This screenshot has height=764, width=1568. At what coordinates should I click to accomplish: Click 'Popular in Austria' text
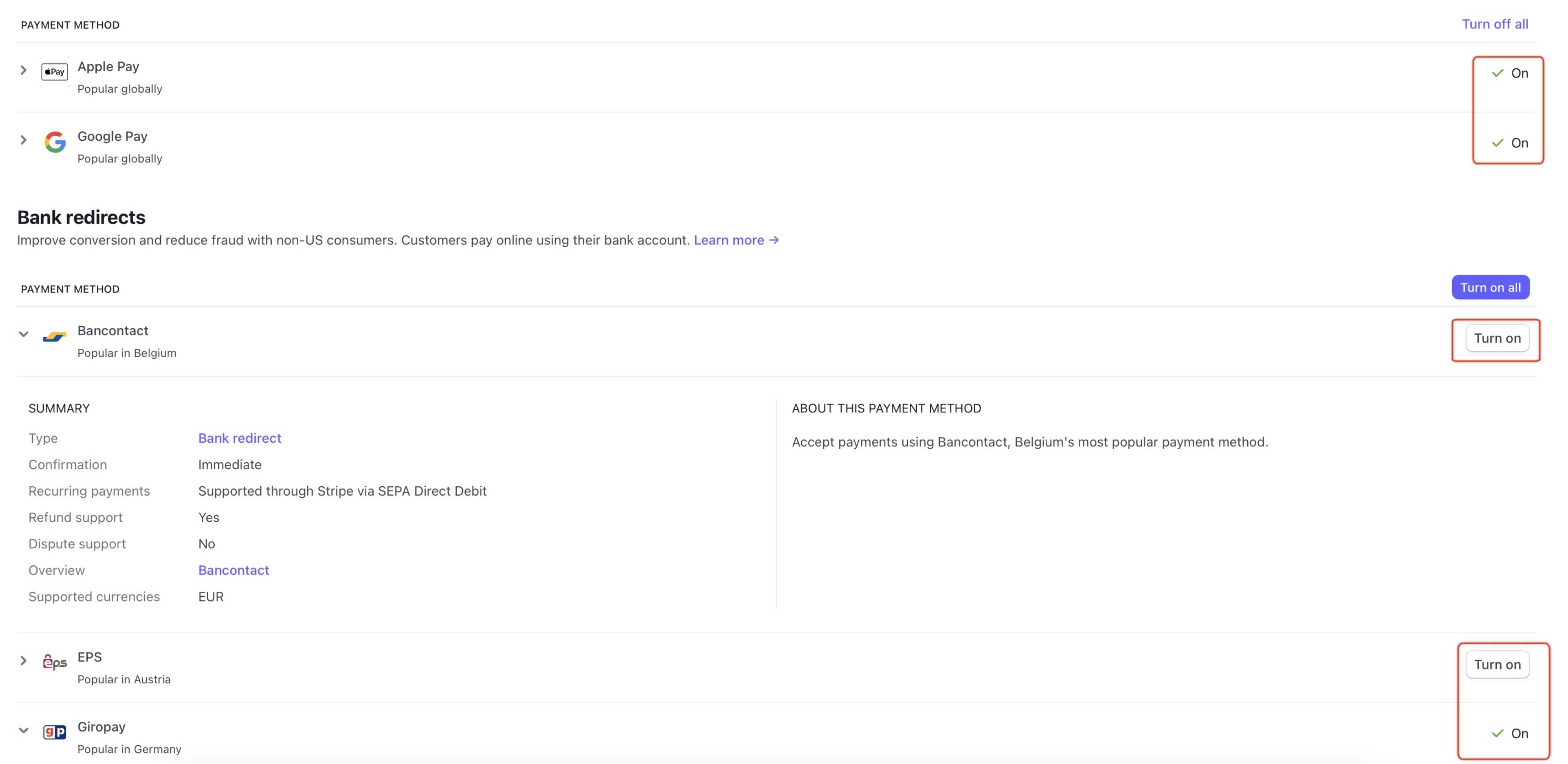click(x=124, y=679)
